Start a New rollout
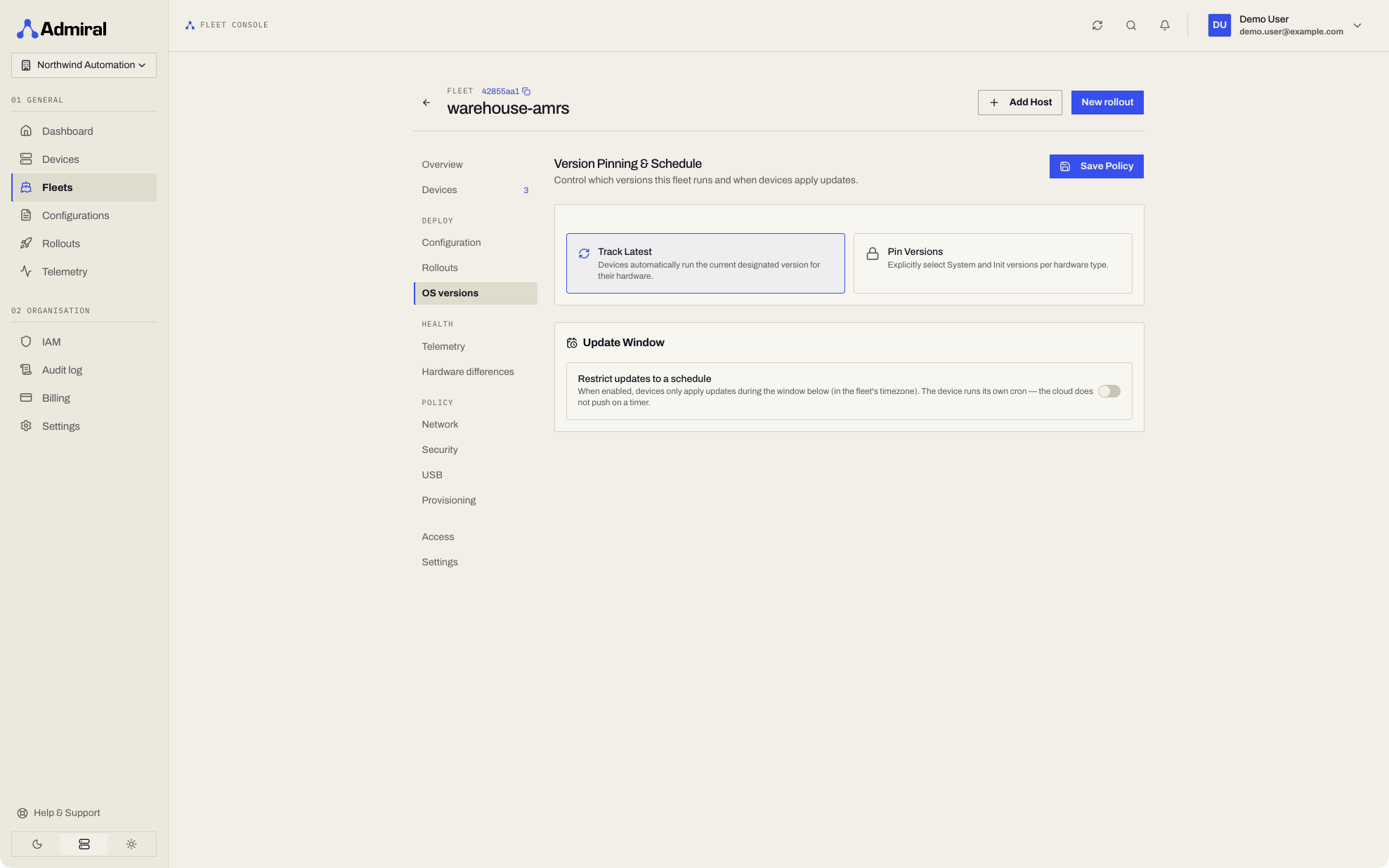 coord(1107,103)
